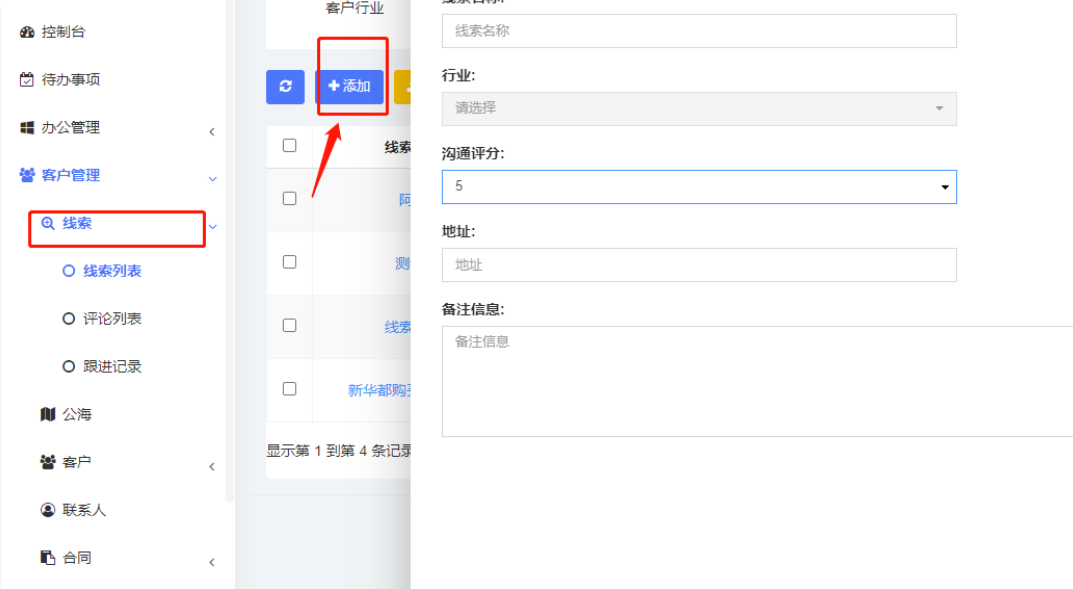Open the 沟通评分 dropdown showing 5

[699, 187]
